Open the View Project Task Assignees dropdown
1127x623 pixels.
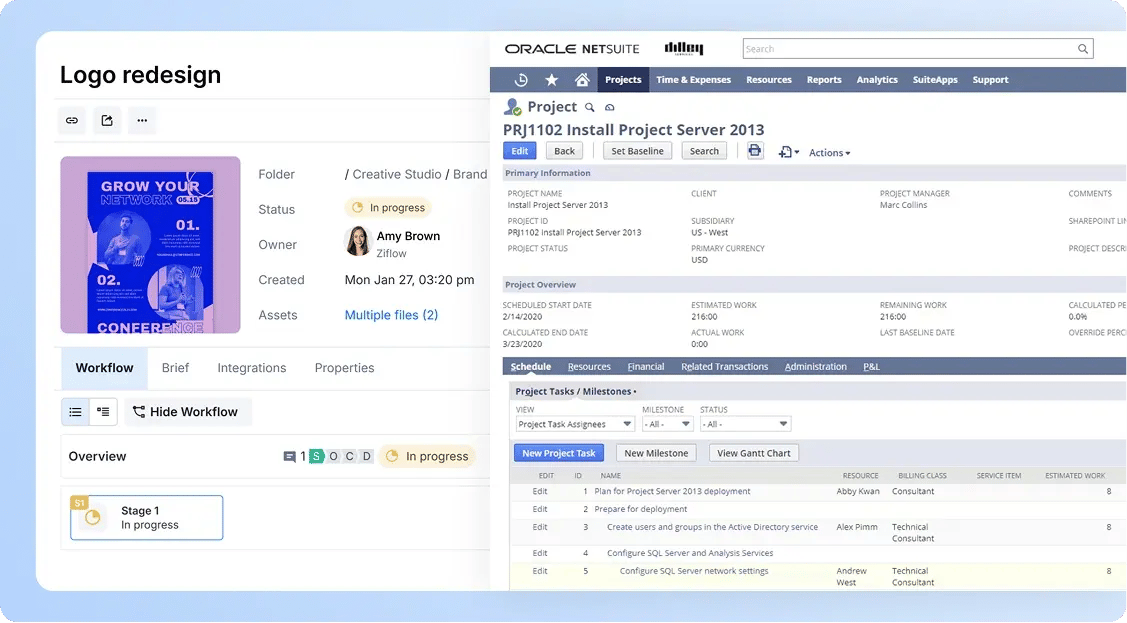click(574, 424)
